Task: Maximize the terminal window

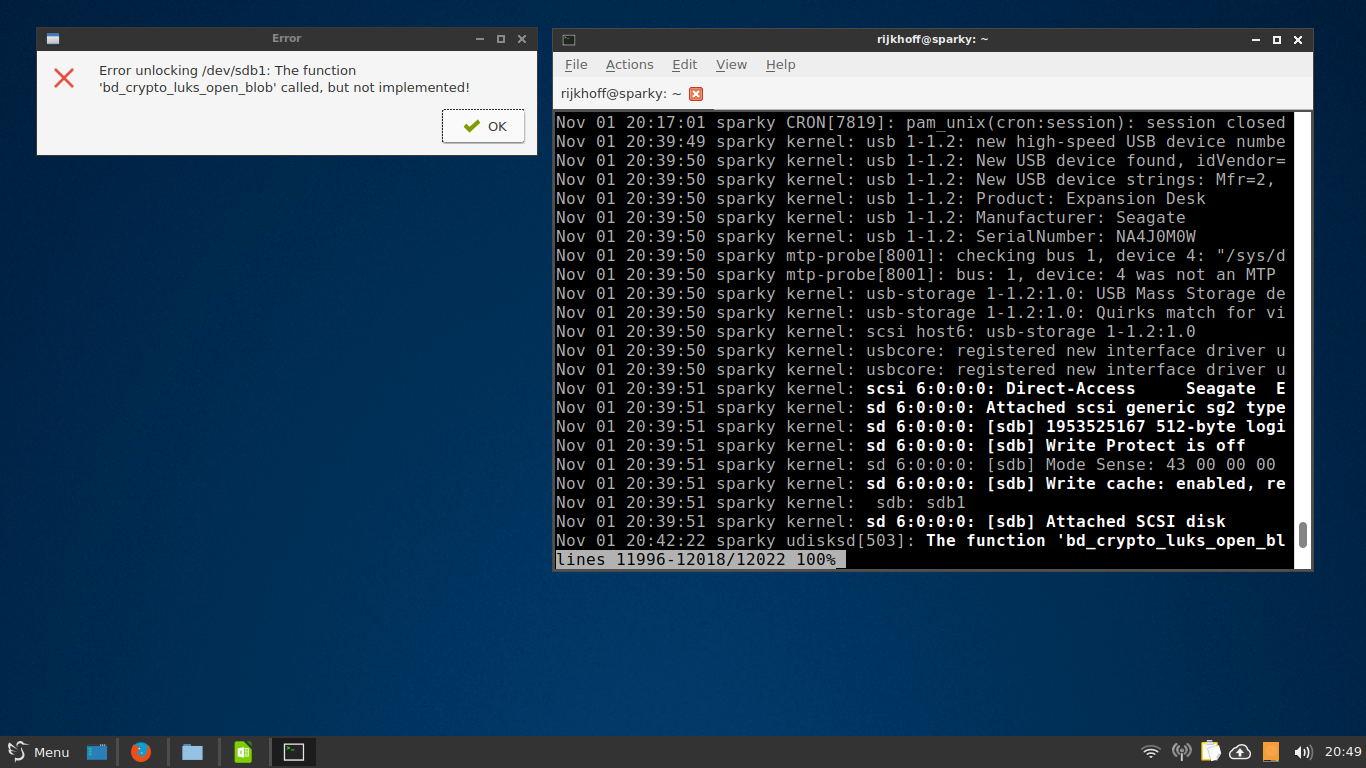Action: [1277, 39]
